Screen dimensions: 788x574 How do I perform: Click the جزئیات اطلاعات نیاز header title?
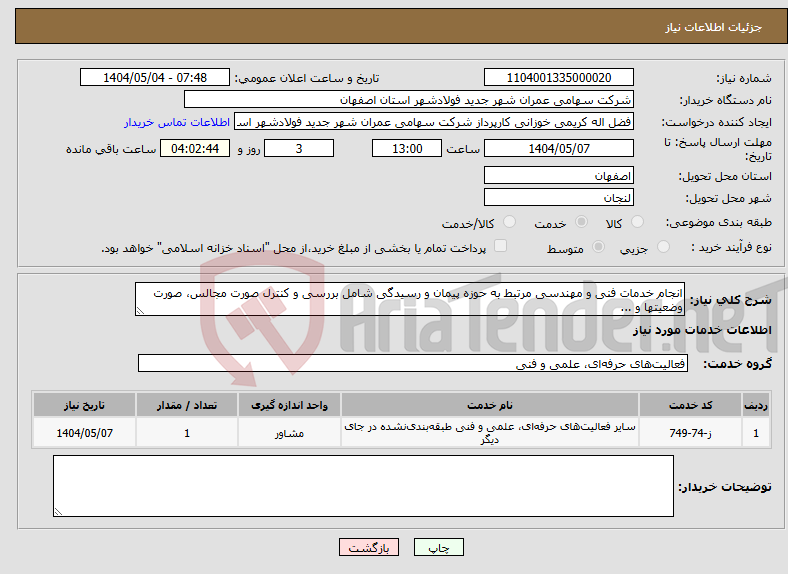point(714,27)
